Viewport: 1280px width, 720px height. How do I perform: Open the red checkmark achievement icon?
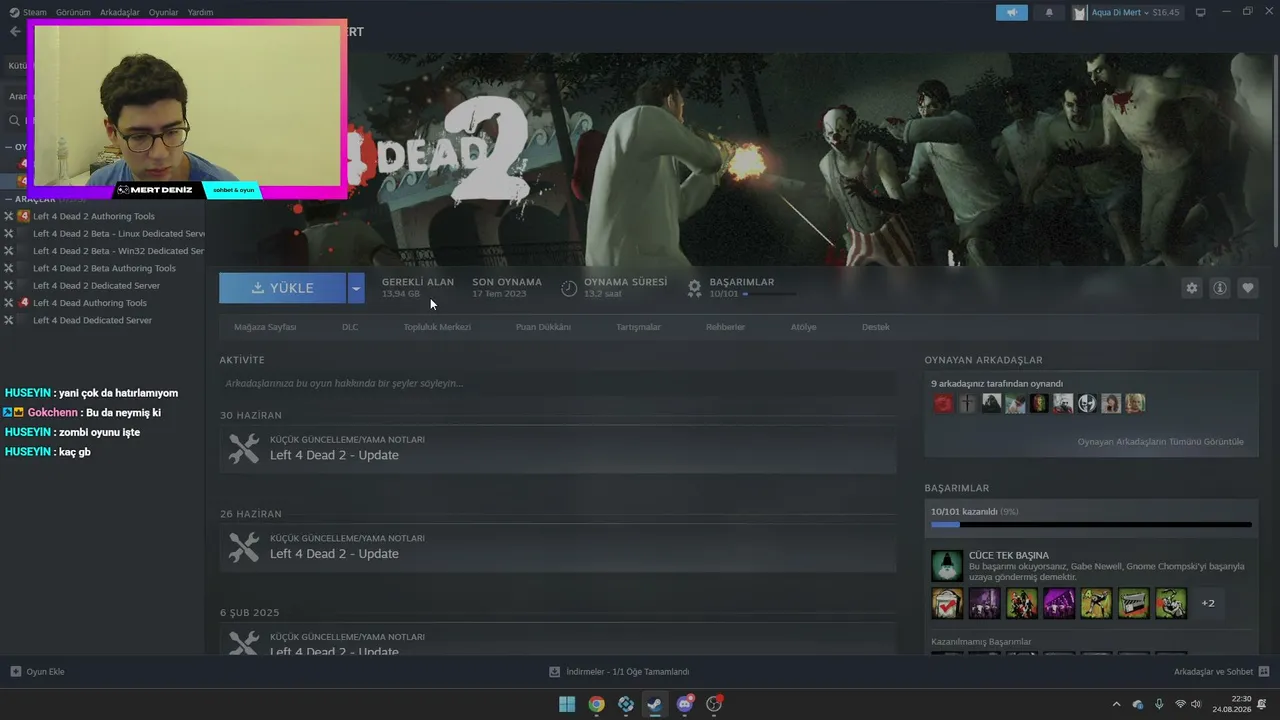click(x=947, y=603)
